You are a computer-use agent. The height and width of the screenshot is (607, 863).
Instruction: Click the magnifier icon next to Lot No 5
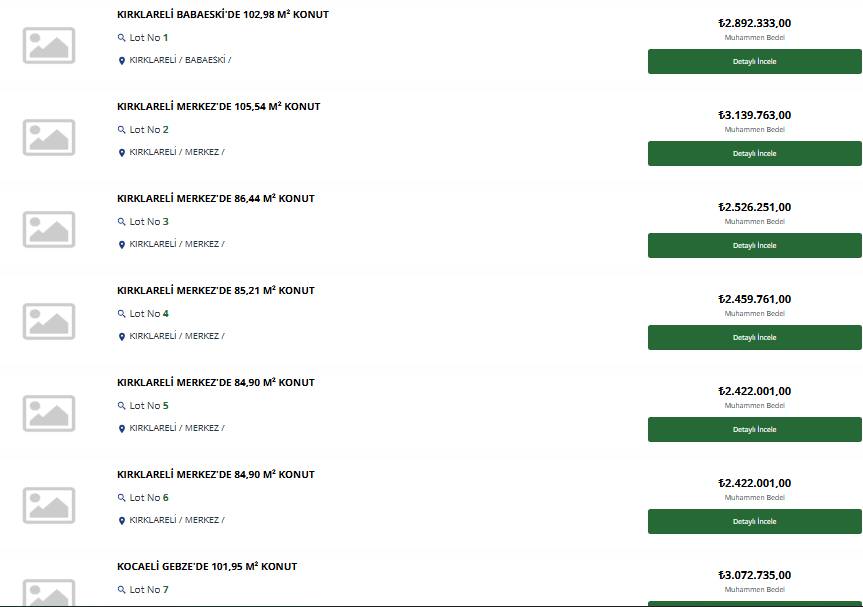coord(122,406)
